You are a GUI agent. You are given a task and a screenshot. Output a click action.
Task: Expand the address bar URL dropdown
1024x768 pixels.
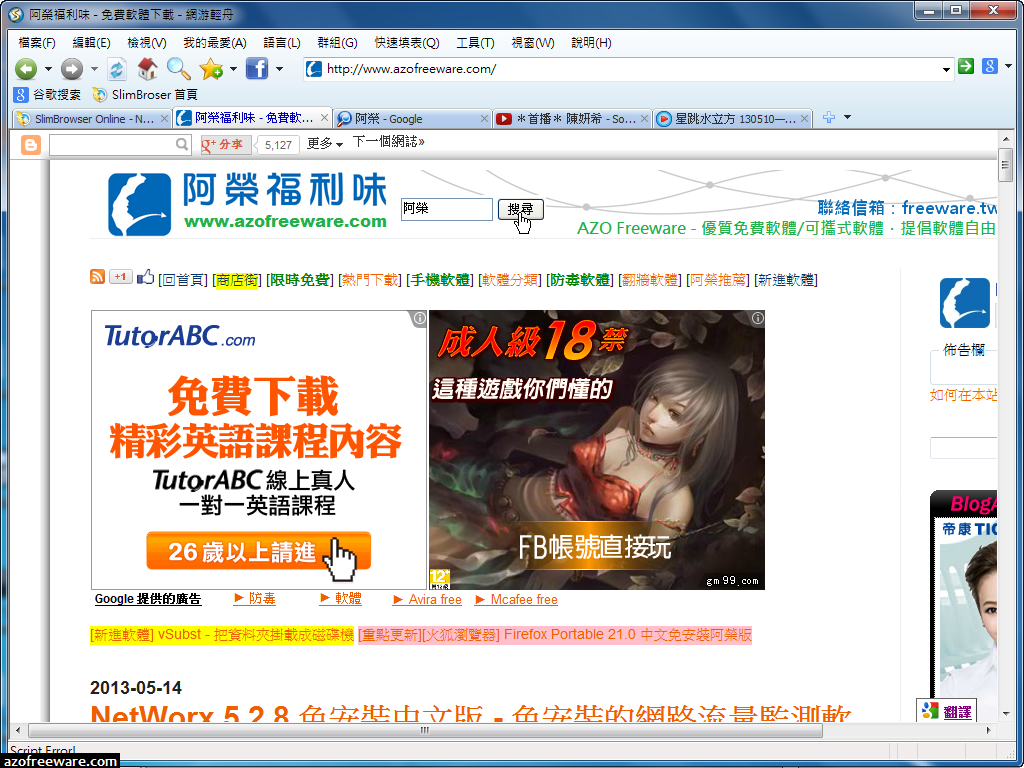[x=946, y=69]
